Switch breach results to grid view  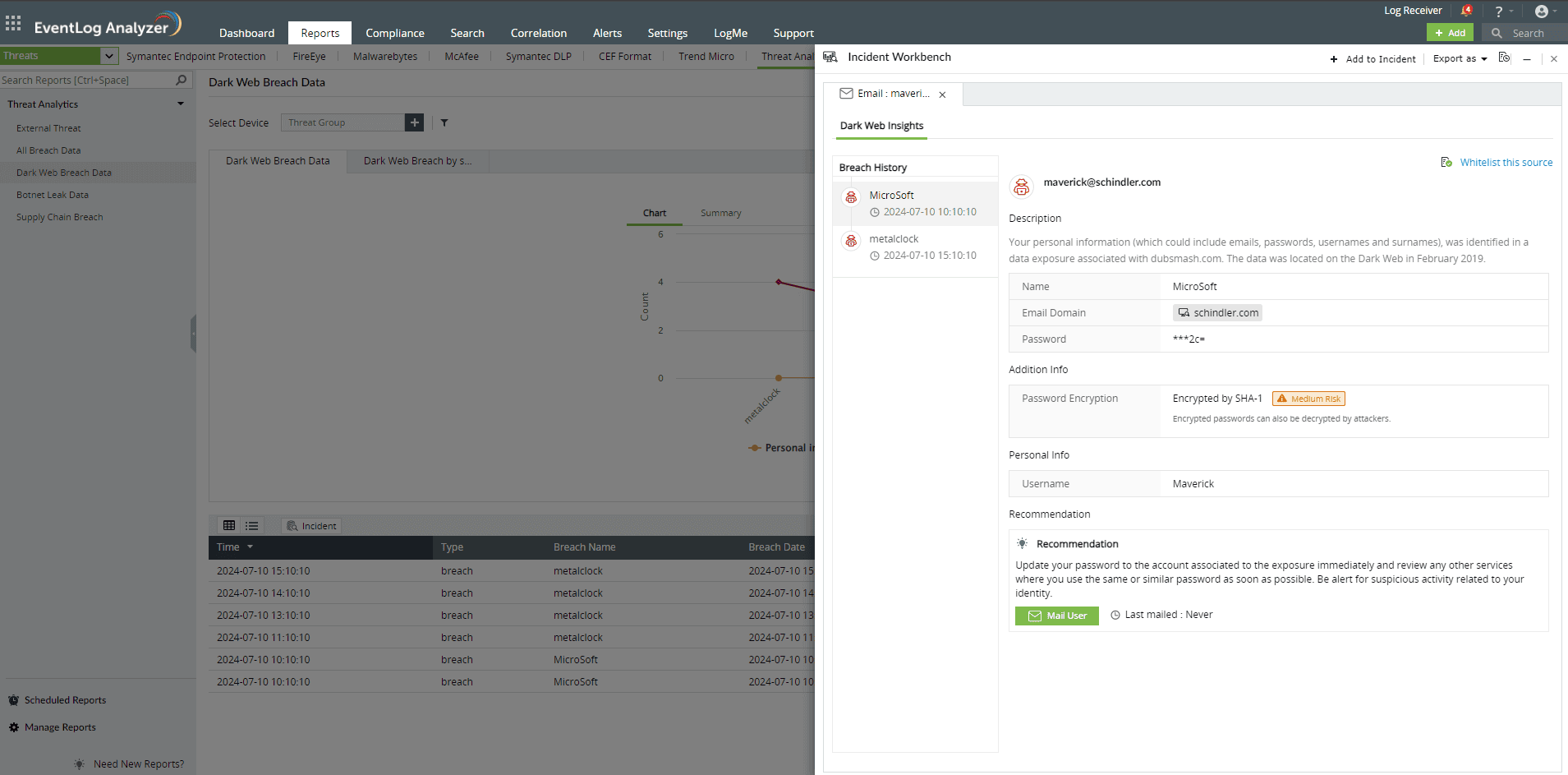229,525
